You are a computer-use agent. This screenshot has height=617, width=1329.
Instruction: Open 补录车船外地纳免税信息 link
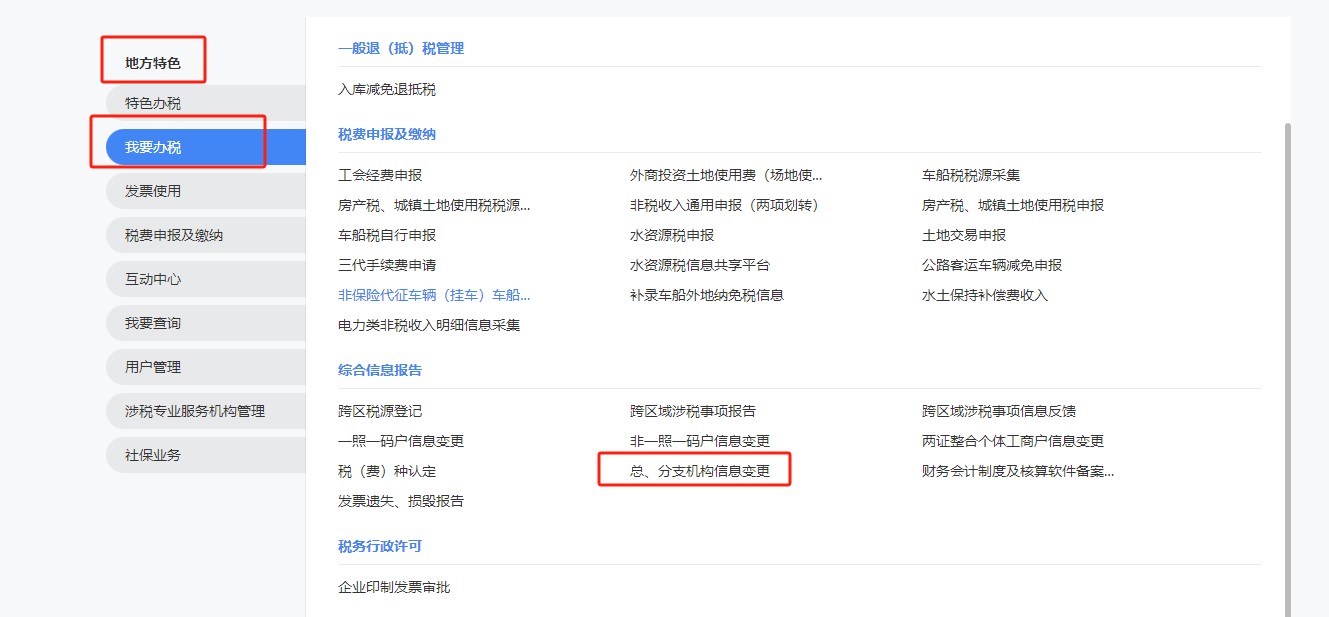(707, 295)
